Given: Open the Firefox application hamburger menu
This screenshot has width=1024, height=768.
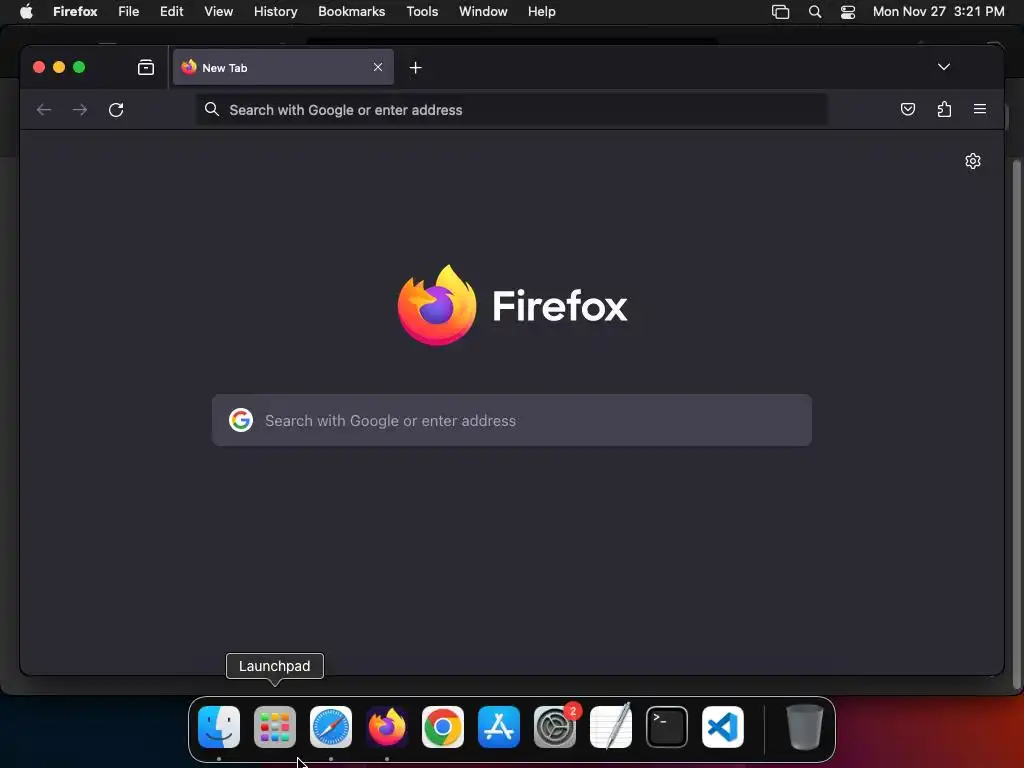Looking at the screenshot, I should (980, 109).
